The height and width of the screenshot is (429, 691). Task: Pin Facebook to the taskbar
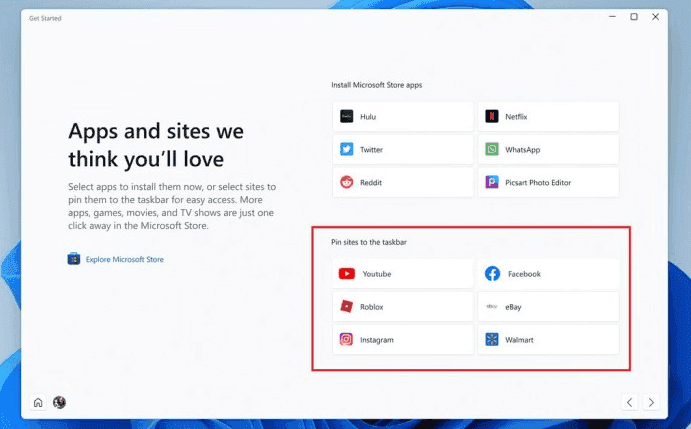coord(548,274)
